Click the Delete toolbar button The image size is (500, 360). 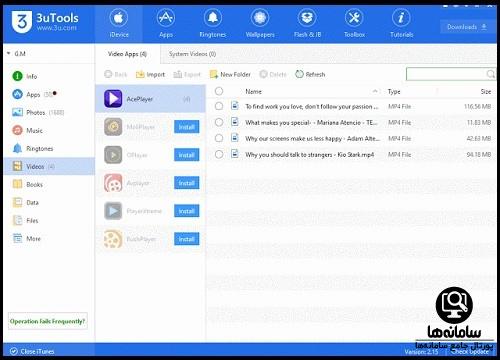pos(273,74)
